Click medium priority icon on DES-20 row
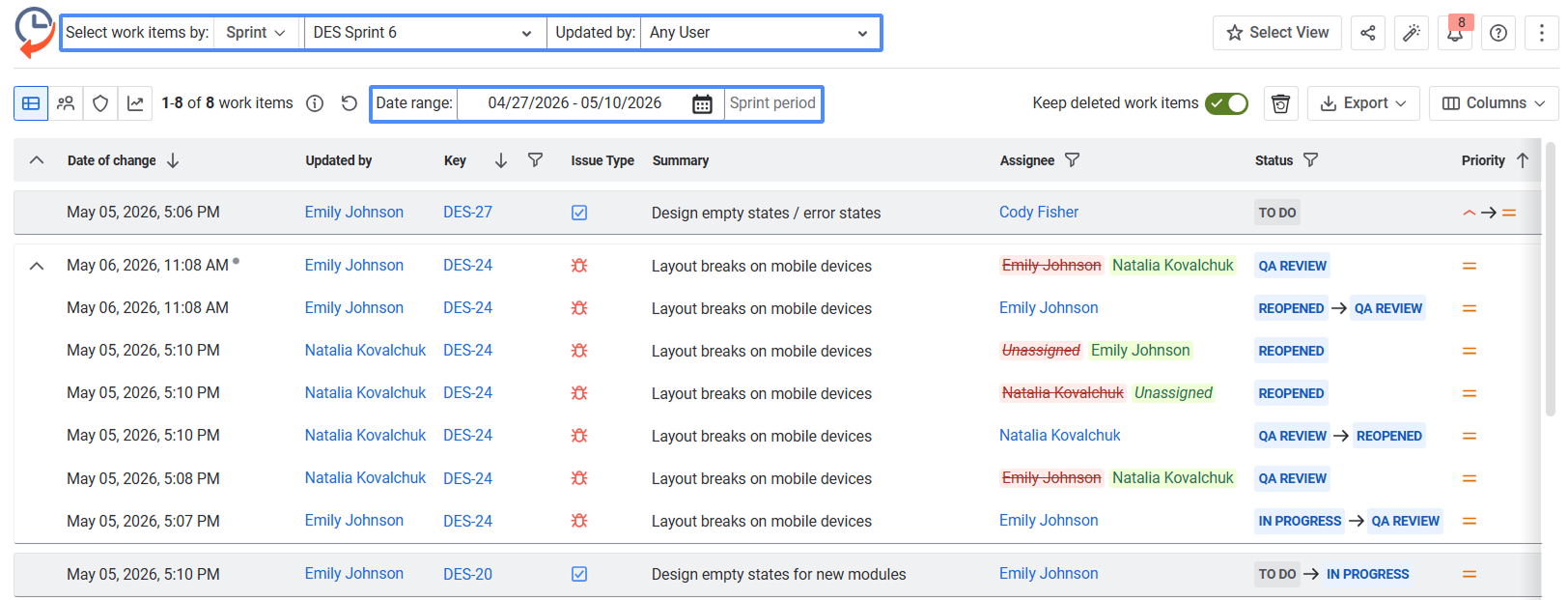 [x=1470, y=574]
